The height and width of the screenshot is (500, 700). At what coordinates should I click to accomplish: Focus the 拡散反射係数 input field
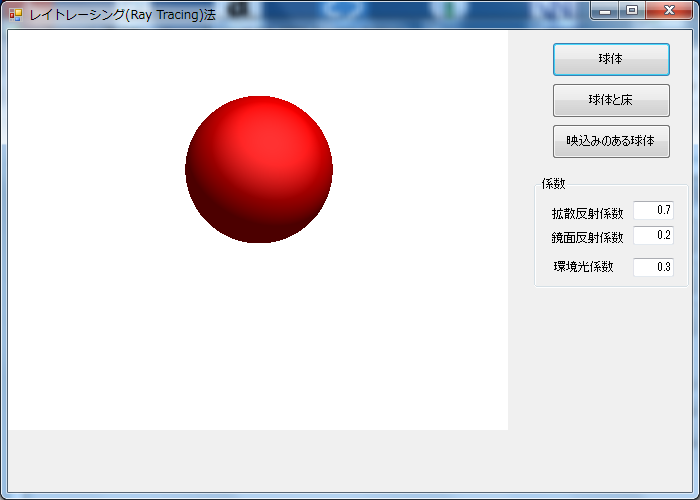coord(653,210)
